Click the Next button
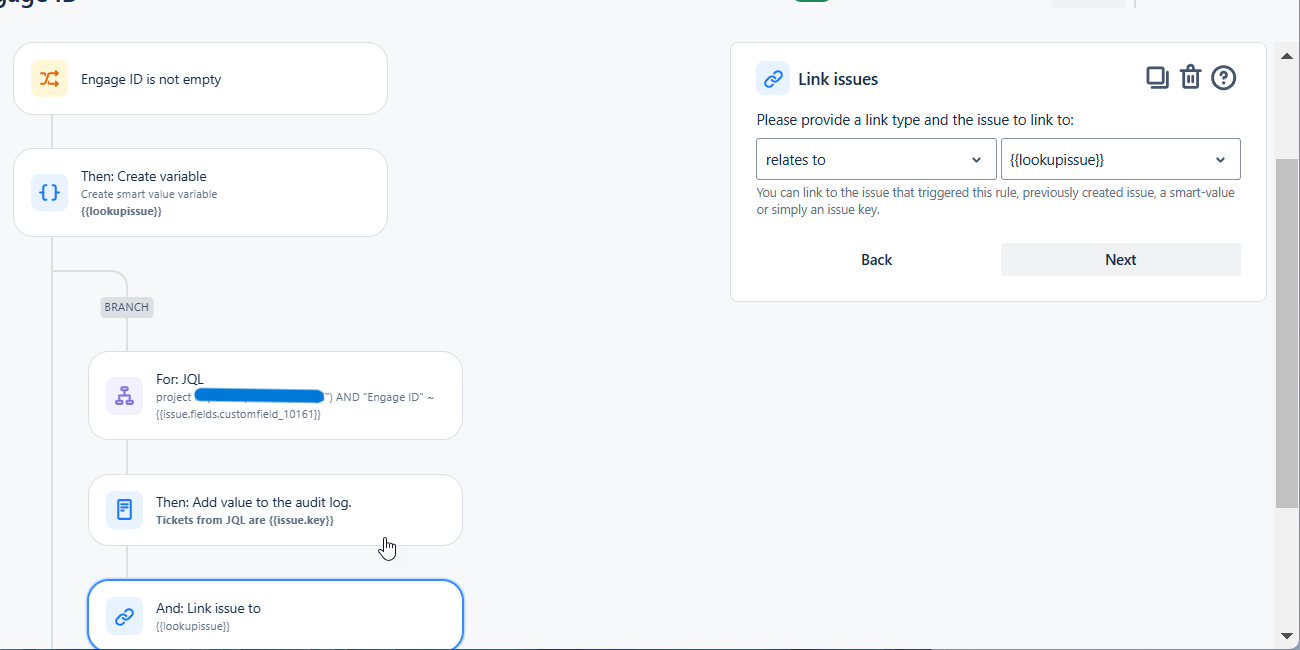 pos(1120,259)
